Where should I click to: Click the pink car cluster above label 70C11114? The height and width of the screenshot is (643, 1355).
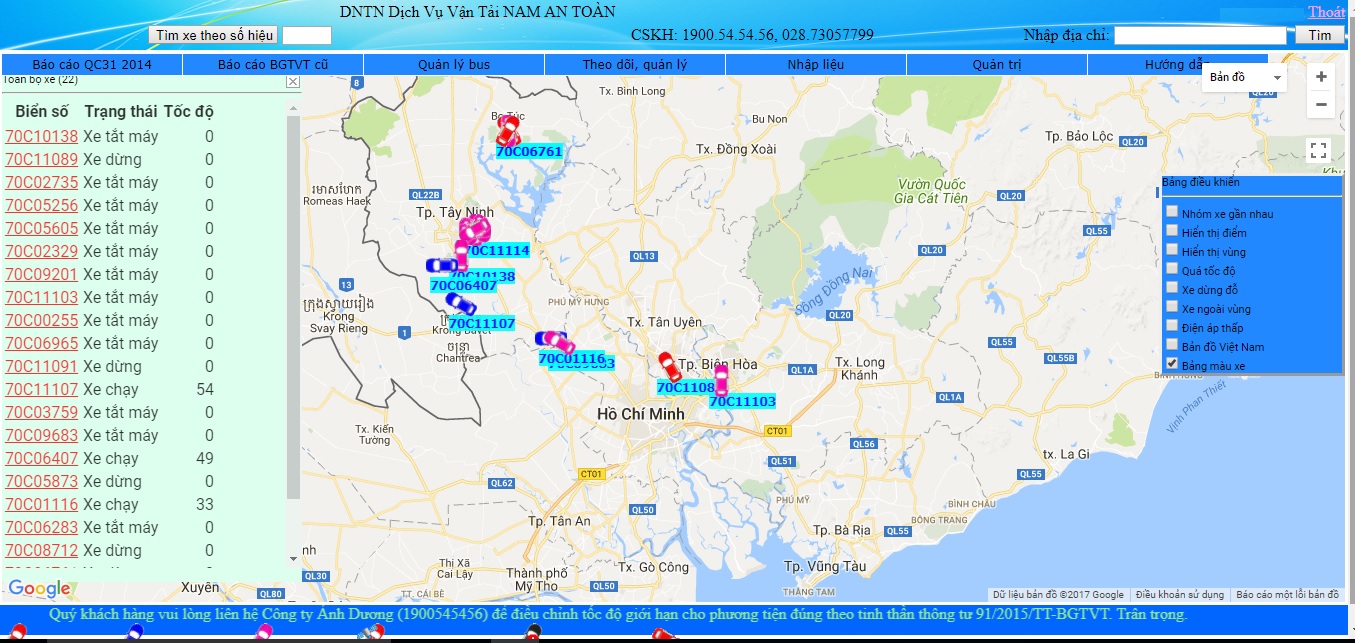click(x=474, y=231)
